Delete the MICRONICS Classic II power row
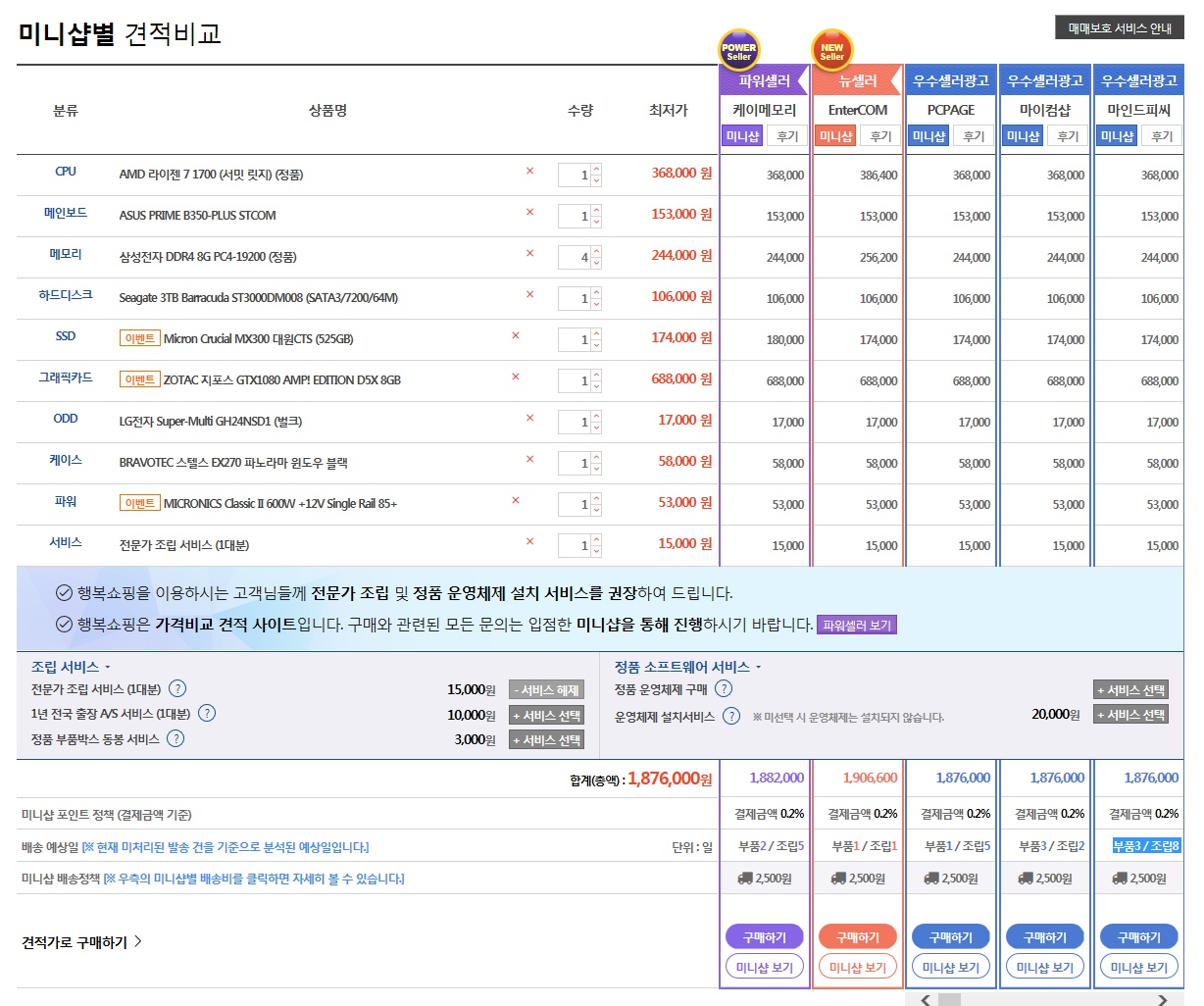Screen dimensions: 1204x1006 click(x=516, y=500)
